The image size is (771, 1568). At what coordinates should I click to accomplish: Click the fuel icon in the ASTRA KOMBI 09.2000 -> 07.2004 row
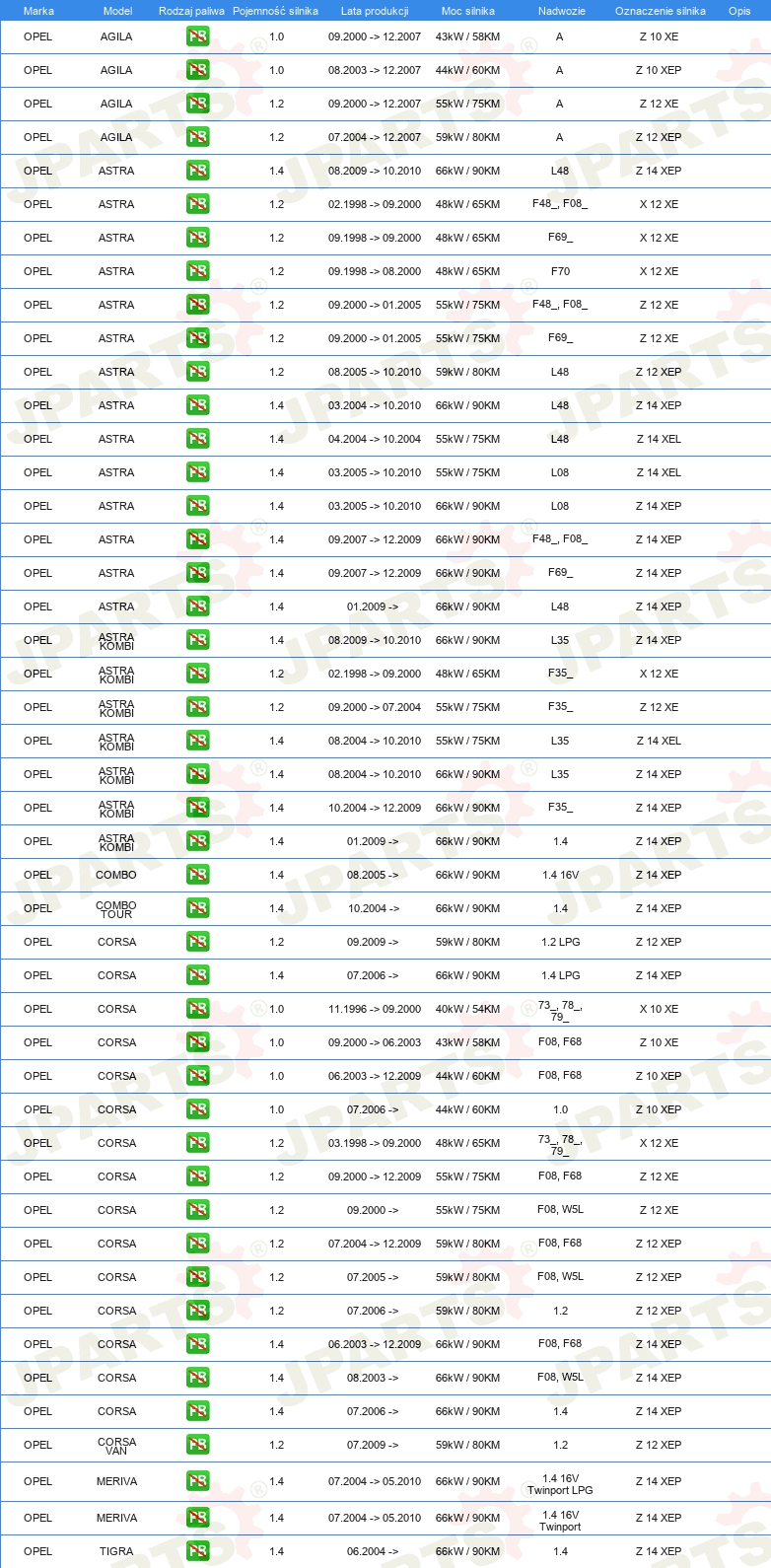pos(197,707)
